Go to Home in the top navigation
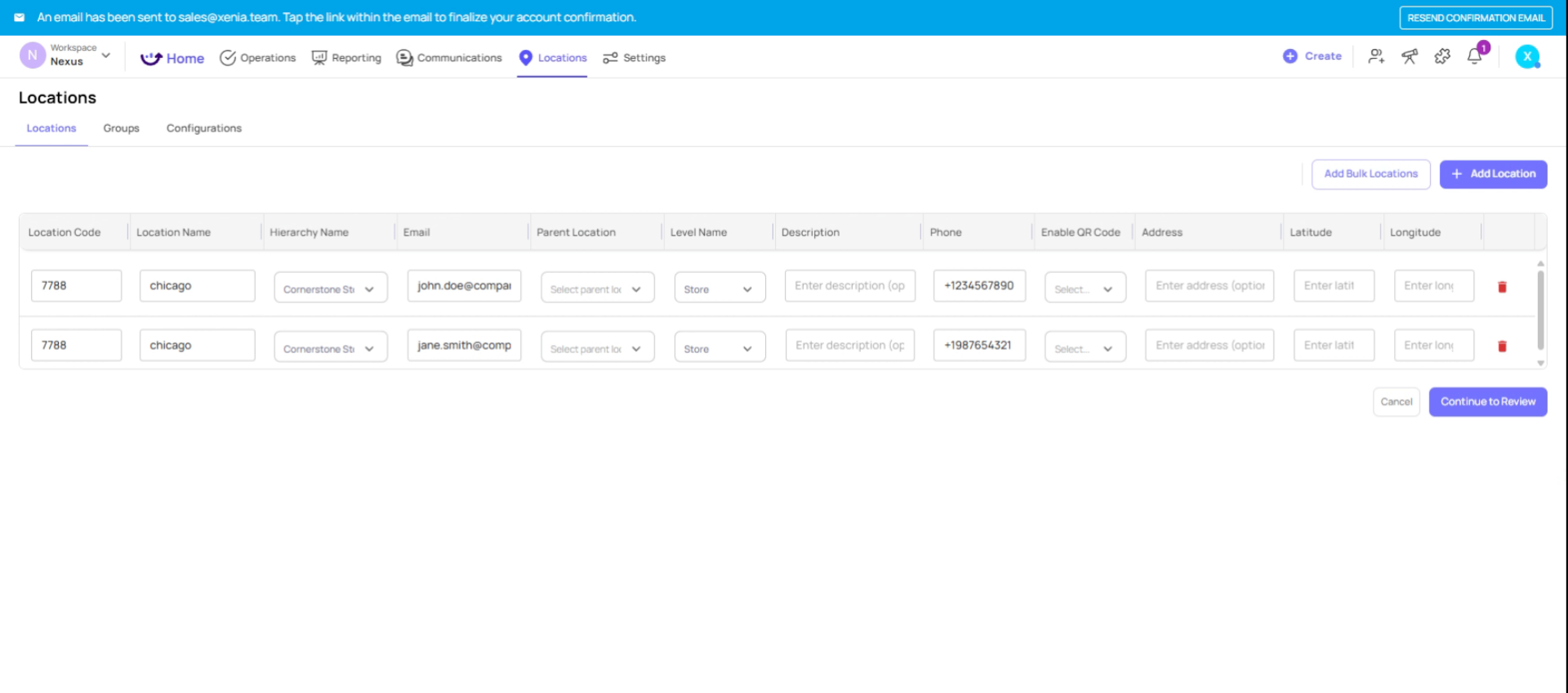1568x693 pixels. 172,58
